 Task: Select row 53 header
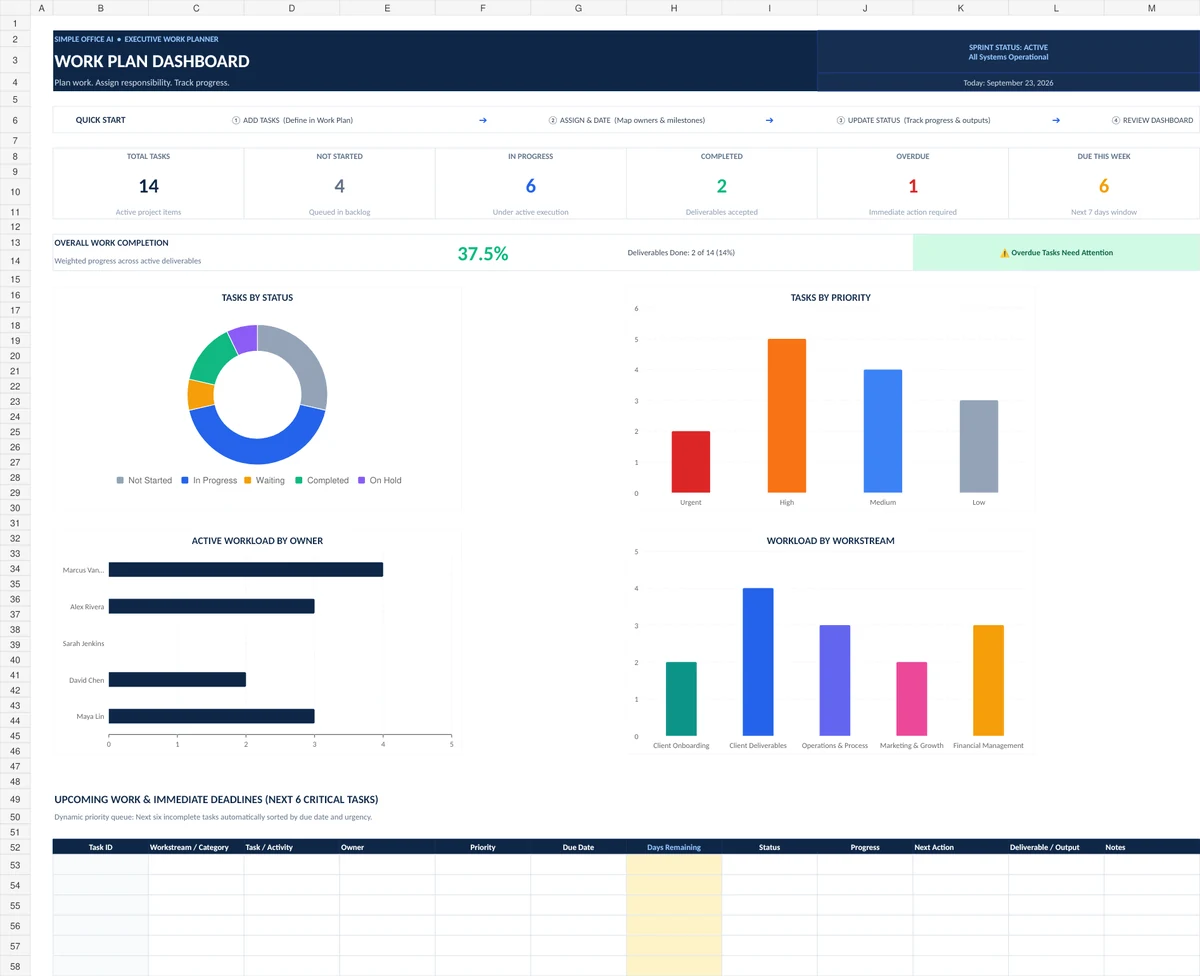[x=15, y=865]
